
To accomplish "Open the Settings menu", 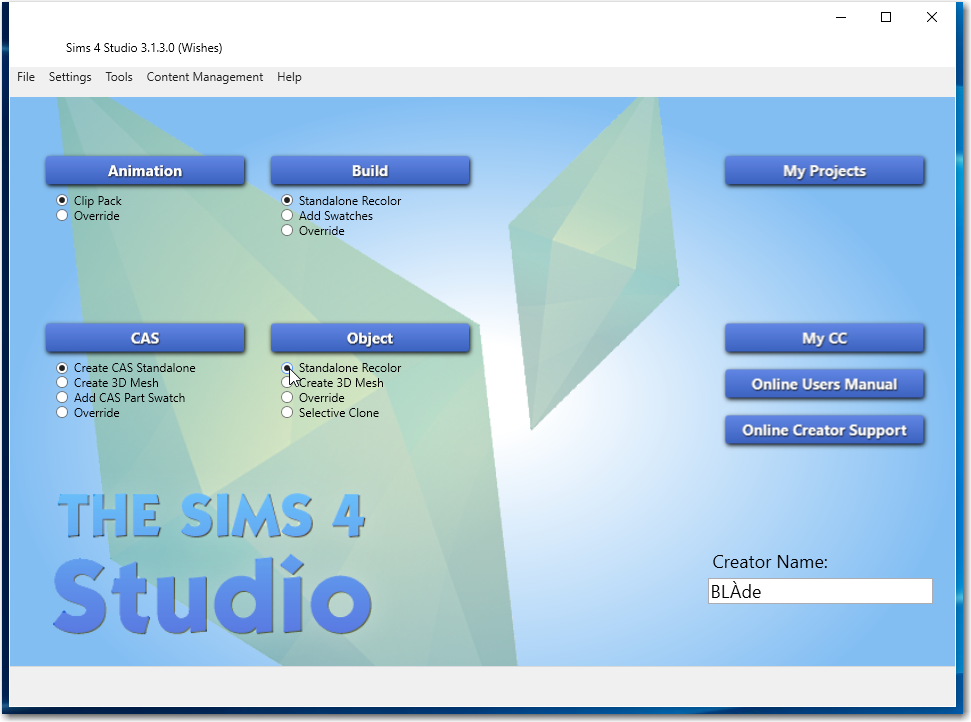I will click(x=70, y=77).
